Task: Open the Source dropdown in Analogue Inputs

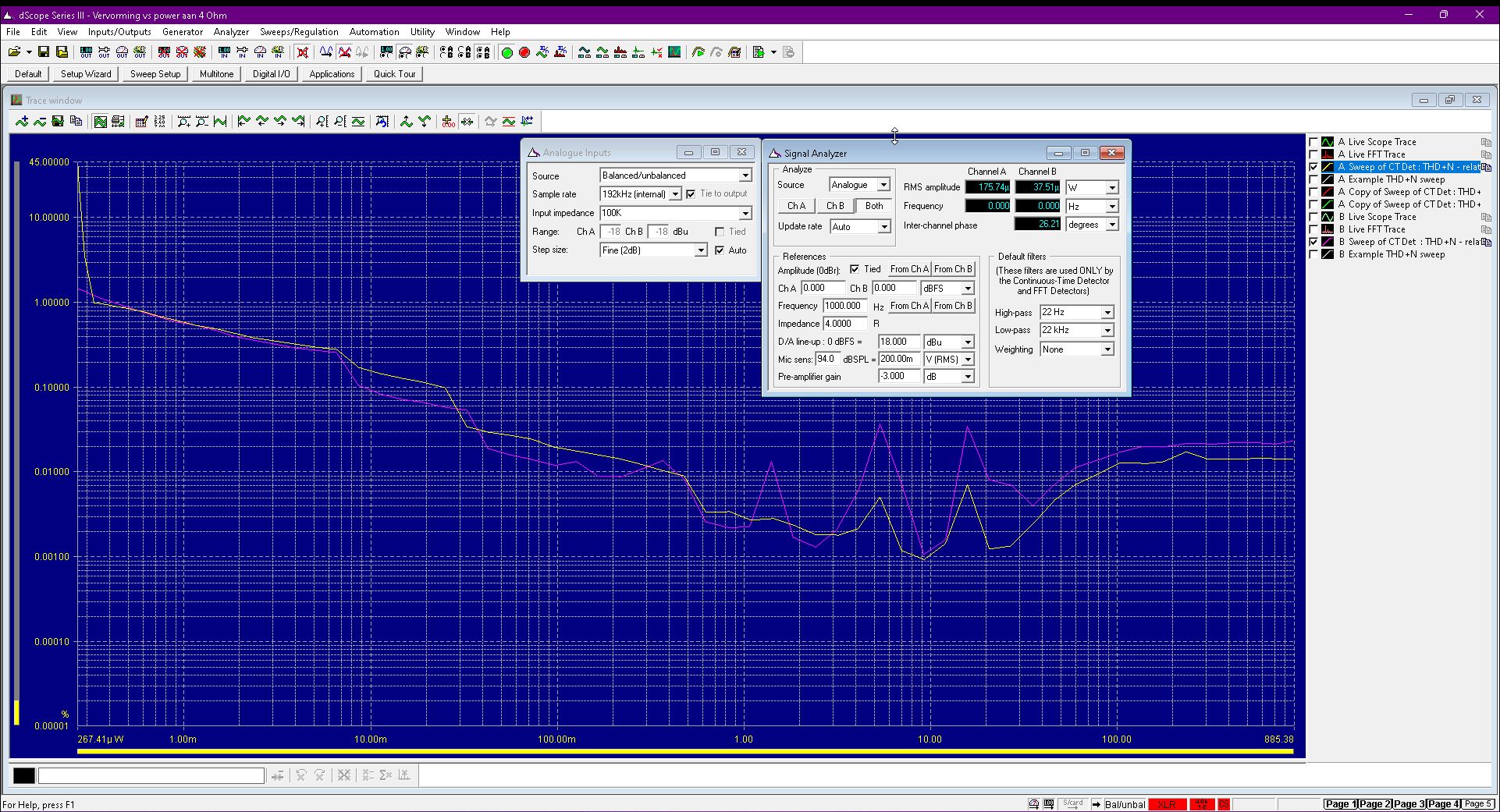Action: [745, 176]
